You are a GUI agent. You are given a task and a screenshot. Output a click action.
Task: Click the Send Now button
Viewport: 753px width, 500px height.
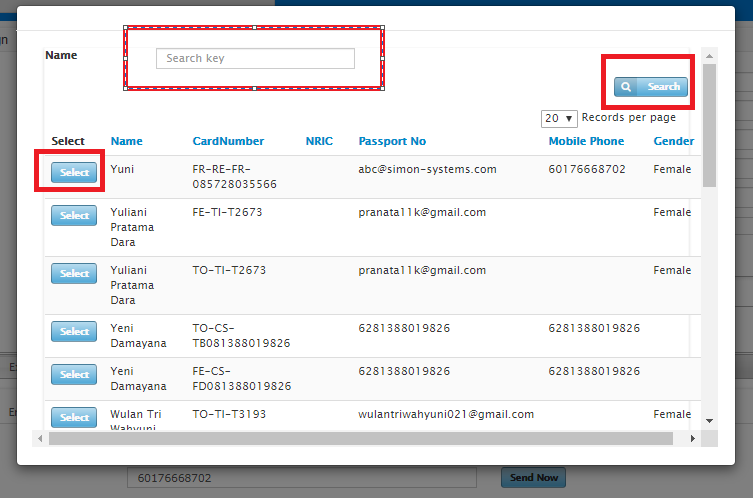533,478
